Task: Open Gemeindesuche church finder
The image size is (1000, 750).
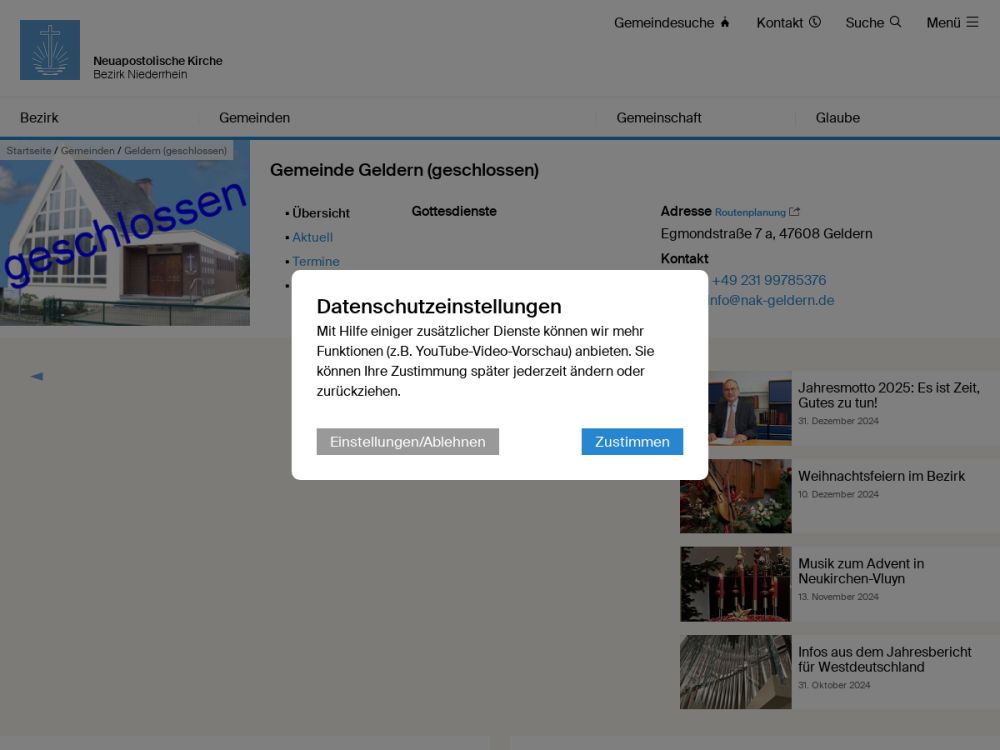Action: (671, 22)
